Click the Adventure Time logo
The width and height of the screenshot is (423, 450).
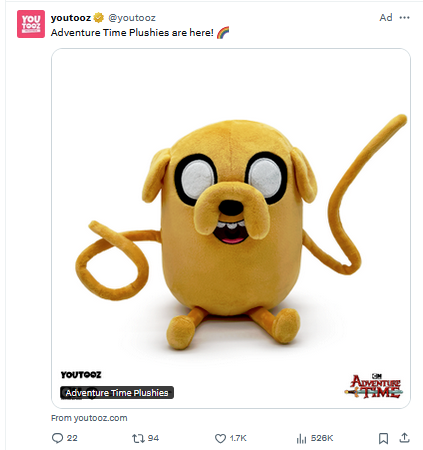pyautogui.click(x=374, y=386)
